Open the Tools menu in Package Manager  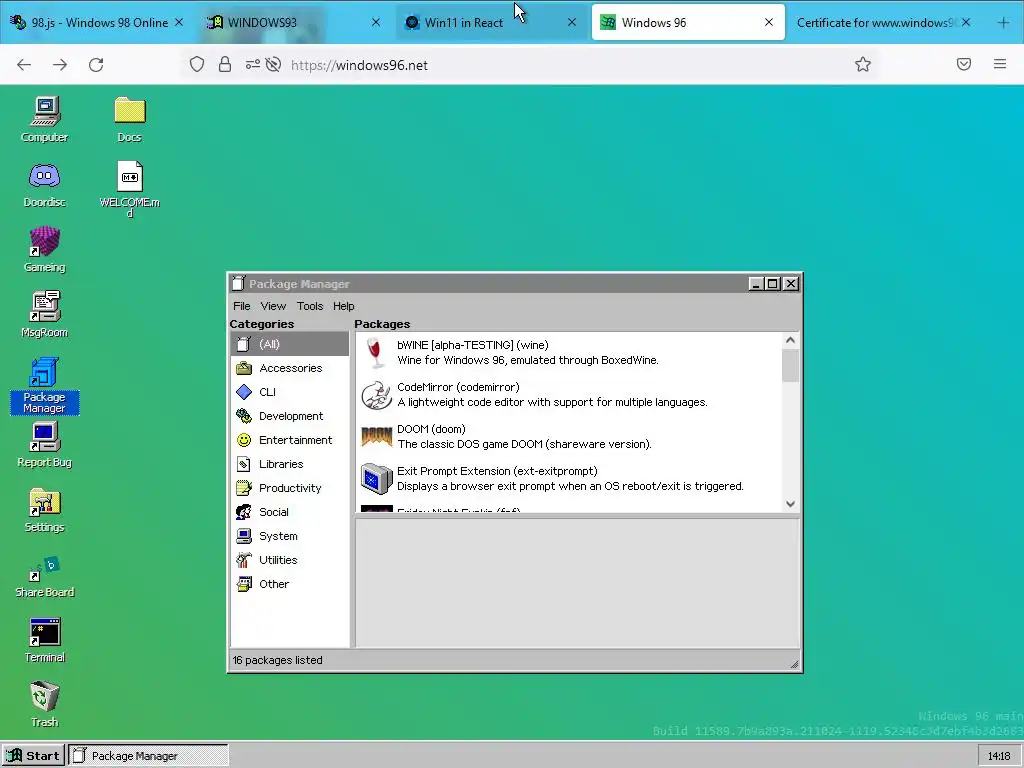pyautogui.click(x=310, y=306)
